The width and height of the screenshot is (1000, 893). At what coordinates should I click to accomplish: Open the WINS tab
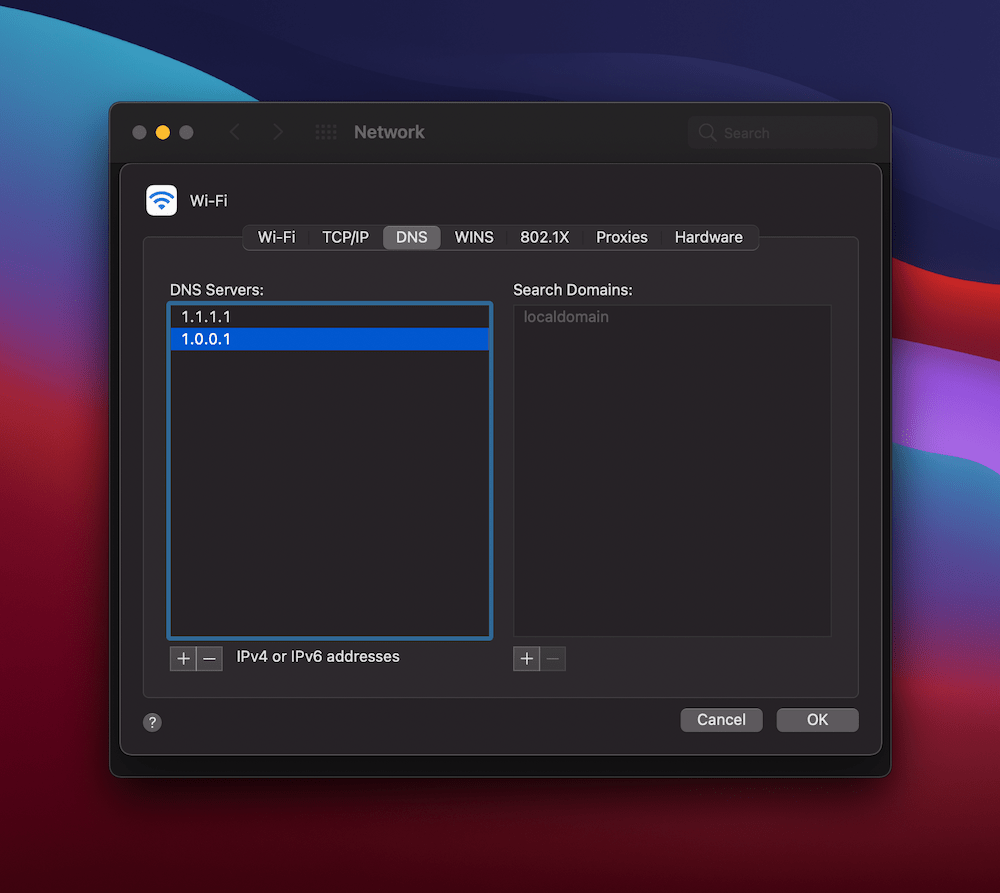pos(474,237)
